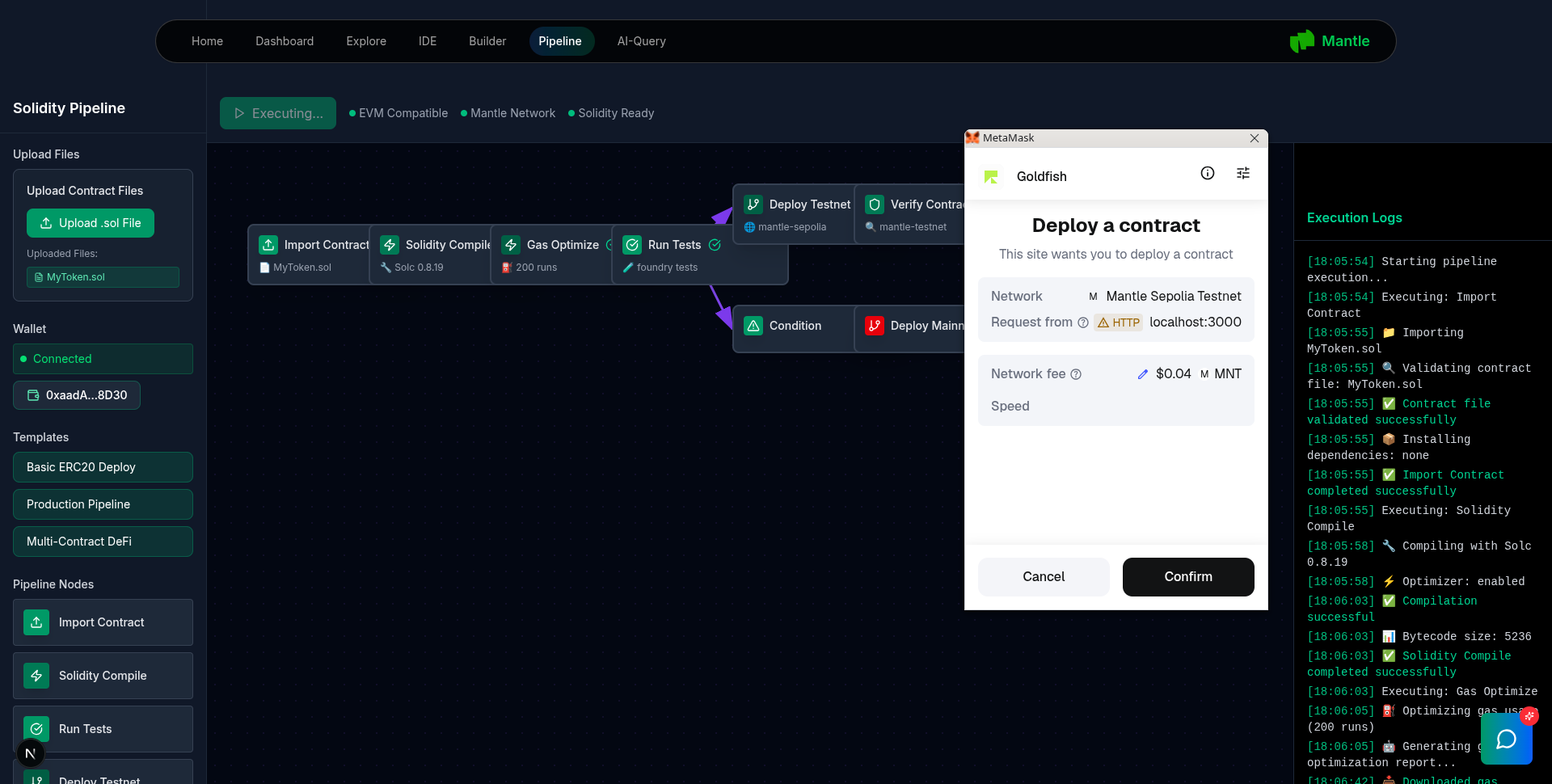The image size is (1552, 784).
Task: Select the uploaded MyToken.sol file
Action: coord(103,277)
